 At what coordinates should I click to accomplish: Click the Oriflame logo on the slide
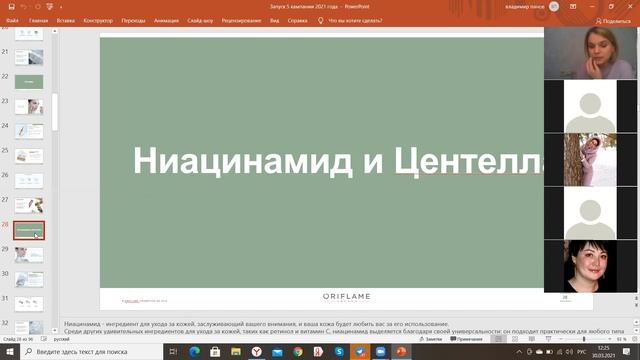(347, 297)
